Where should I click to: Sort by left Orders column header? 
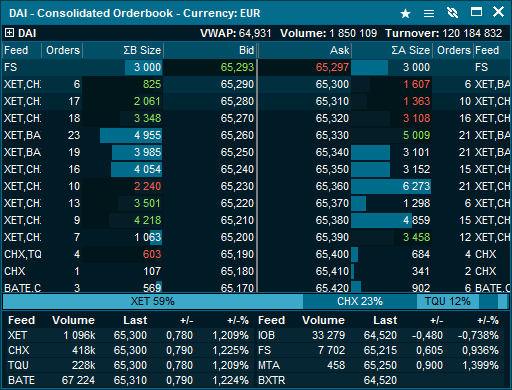point(63,50)
